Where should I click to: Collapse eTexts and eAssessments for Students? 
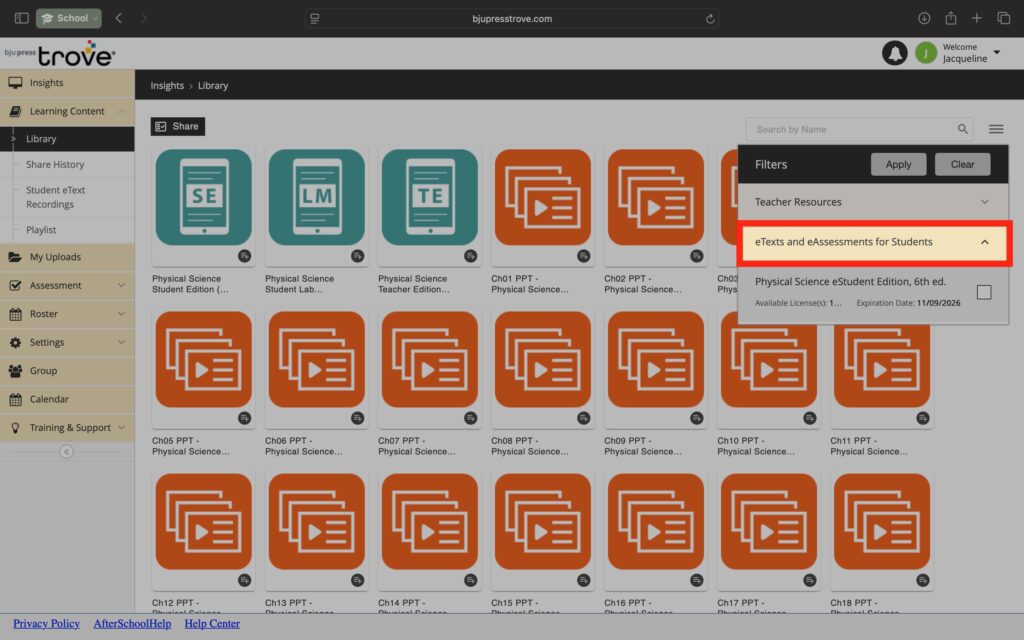pyautogui.click(x=874, y=242)
